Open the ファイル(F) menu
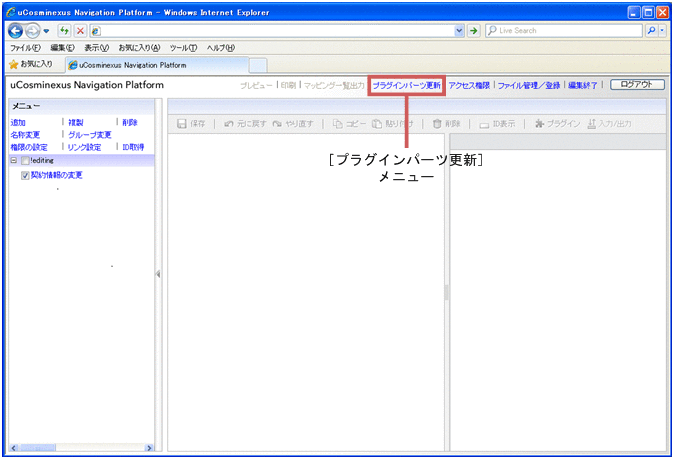The width and height of the screenshot is (676, 460). 25,47
